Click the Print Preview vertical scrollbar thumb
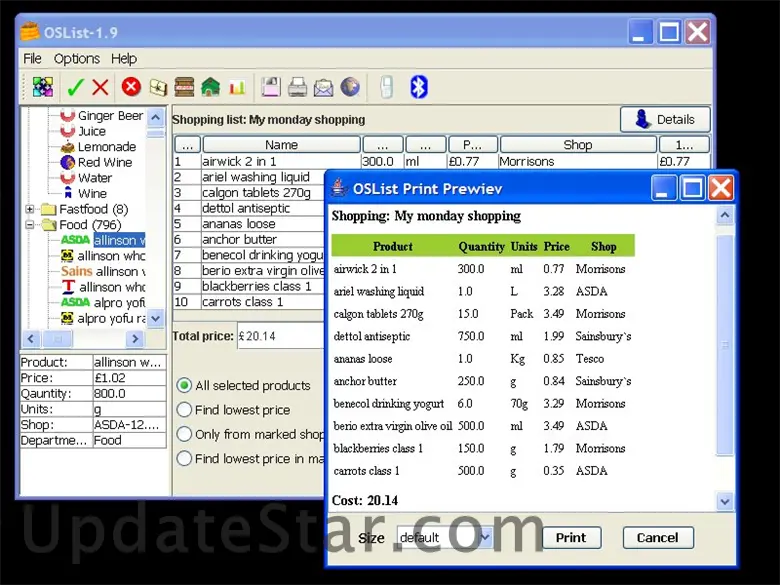 pos(725,345)
